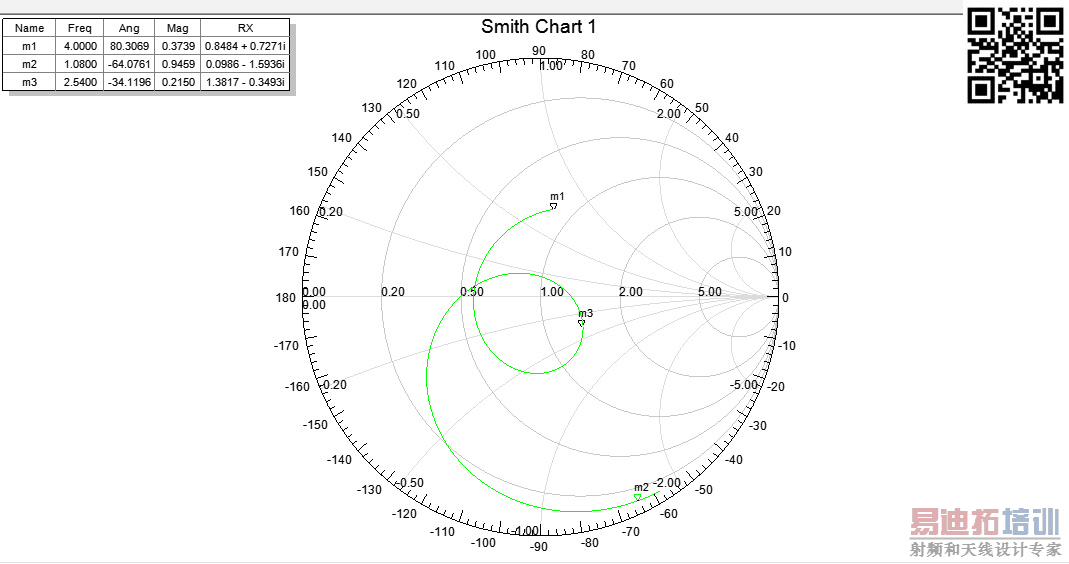The image size is (1069, 564).
Task: Click the -100 degree angle label
Action: (483, 543)
